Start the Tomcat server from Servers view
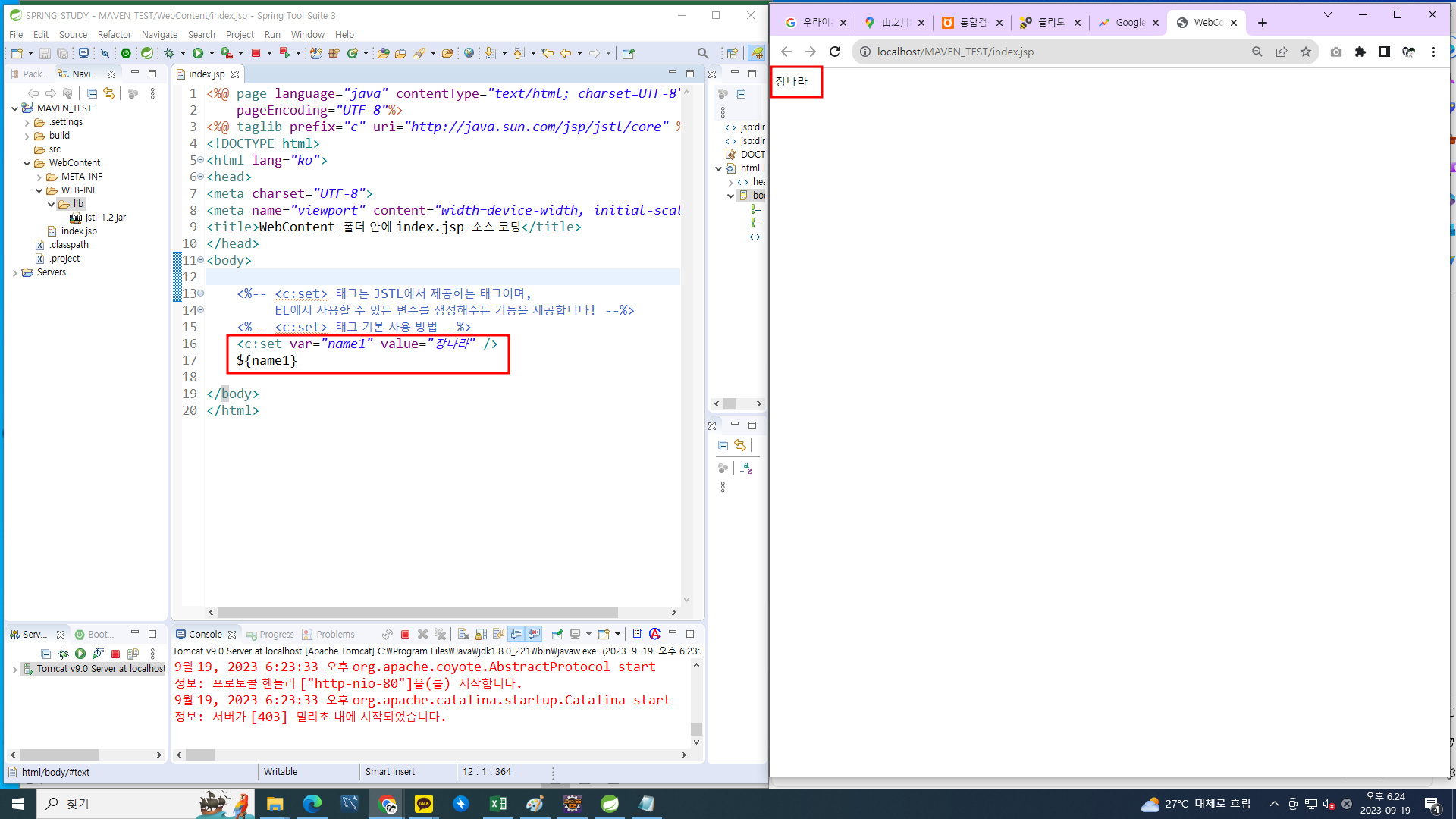1456x819 pixels. [80, 654]
